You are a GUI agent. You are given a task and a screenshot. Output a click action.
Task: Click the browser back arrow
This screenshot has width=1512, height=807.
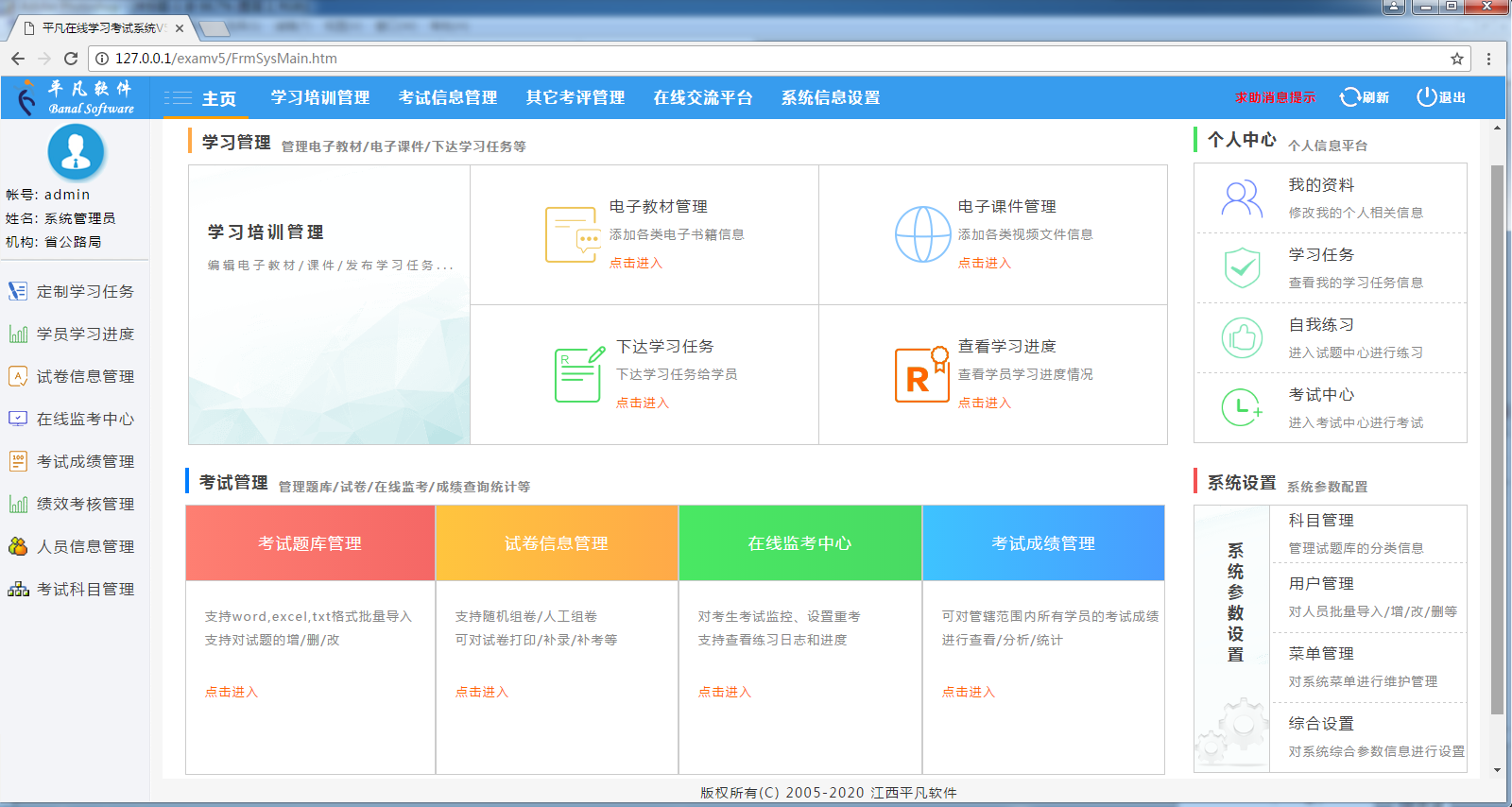pyautogui.click(x=18, y=59)
